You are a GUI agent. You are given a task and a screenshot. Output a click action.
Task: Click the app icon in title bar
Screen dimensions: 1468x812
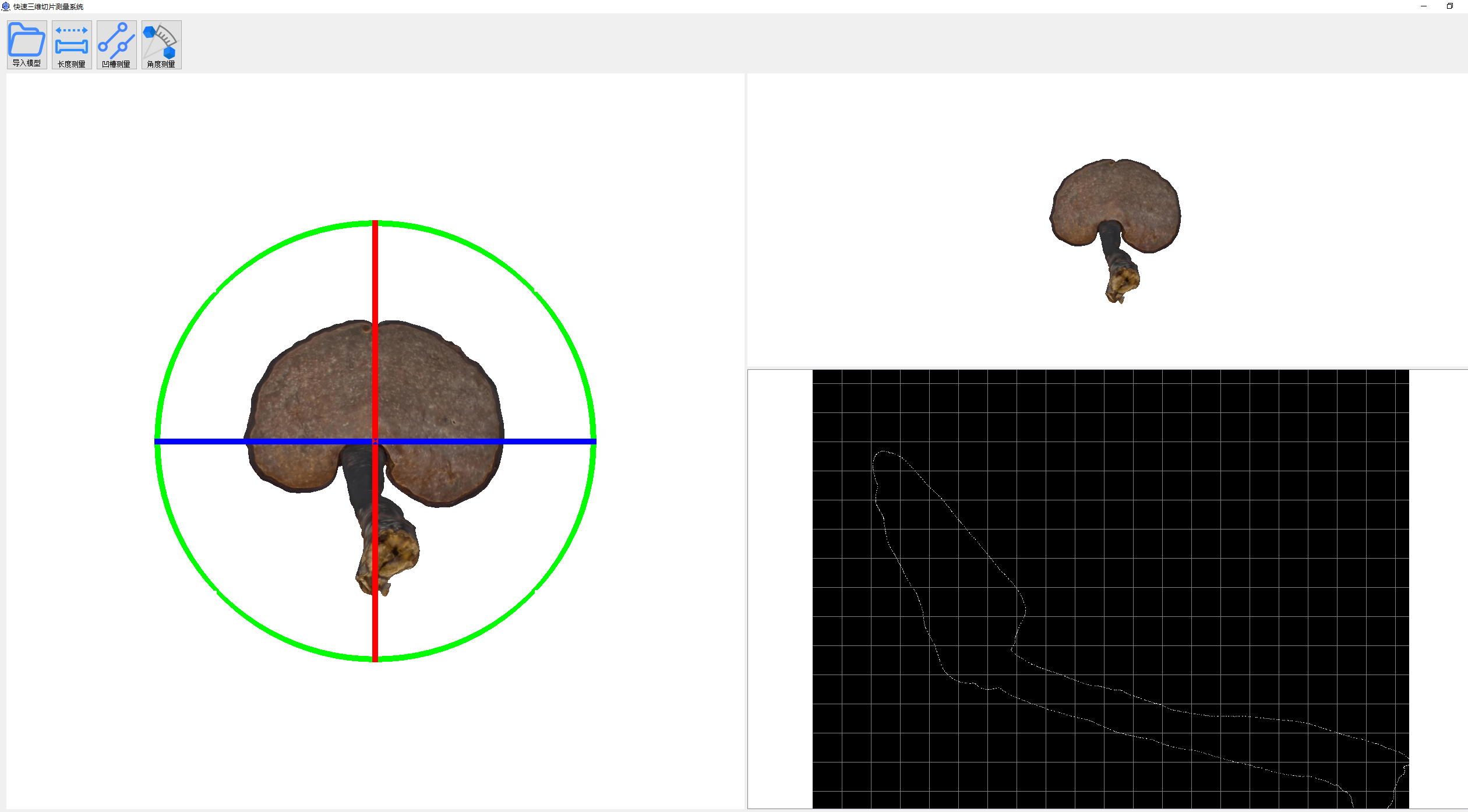tap(6, 6)
